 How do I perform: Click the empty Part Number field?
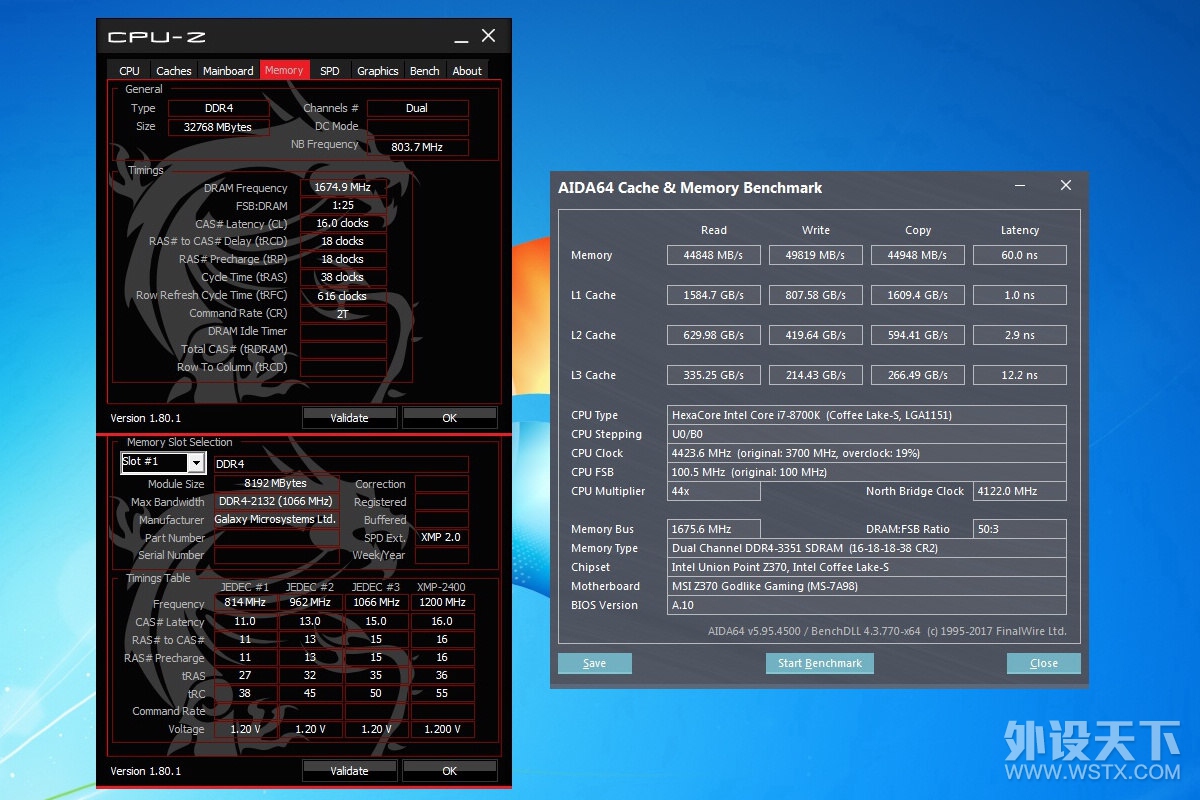[276, 538]
